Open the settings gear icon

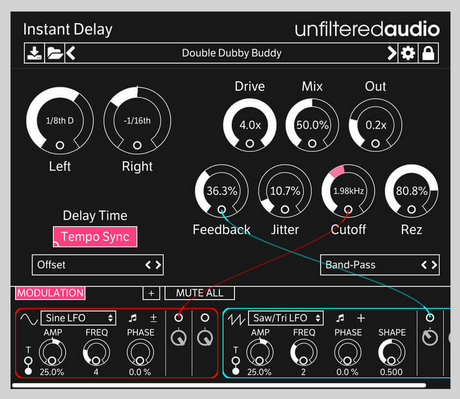[x=408, y=53]
